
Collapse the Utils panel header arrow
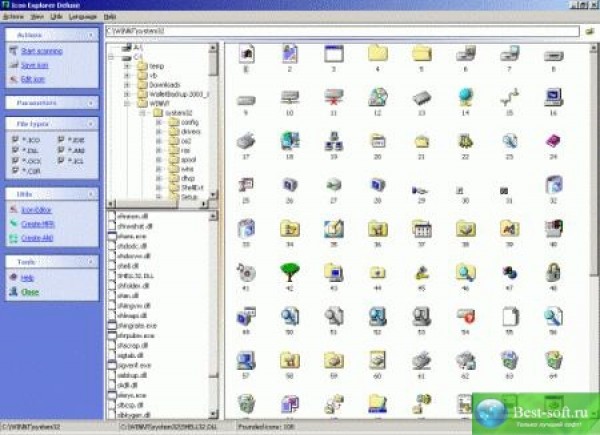91,194
